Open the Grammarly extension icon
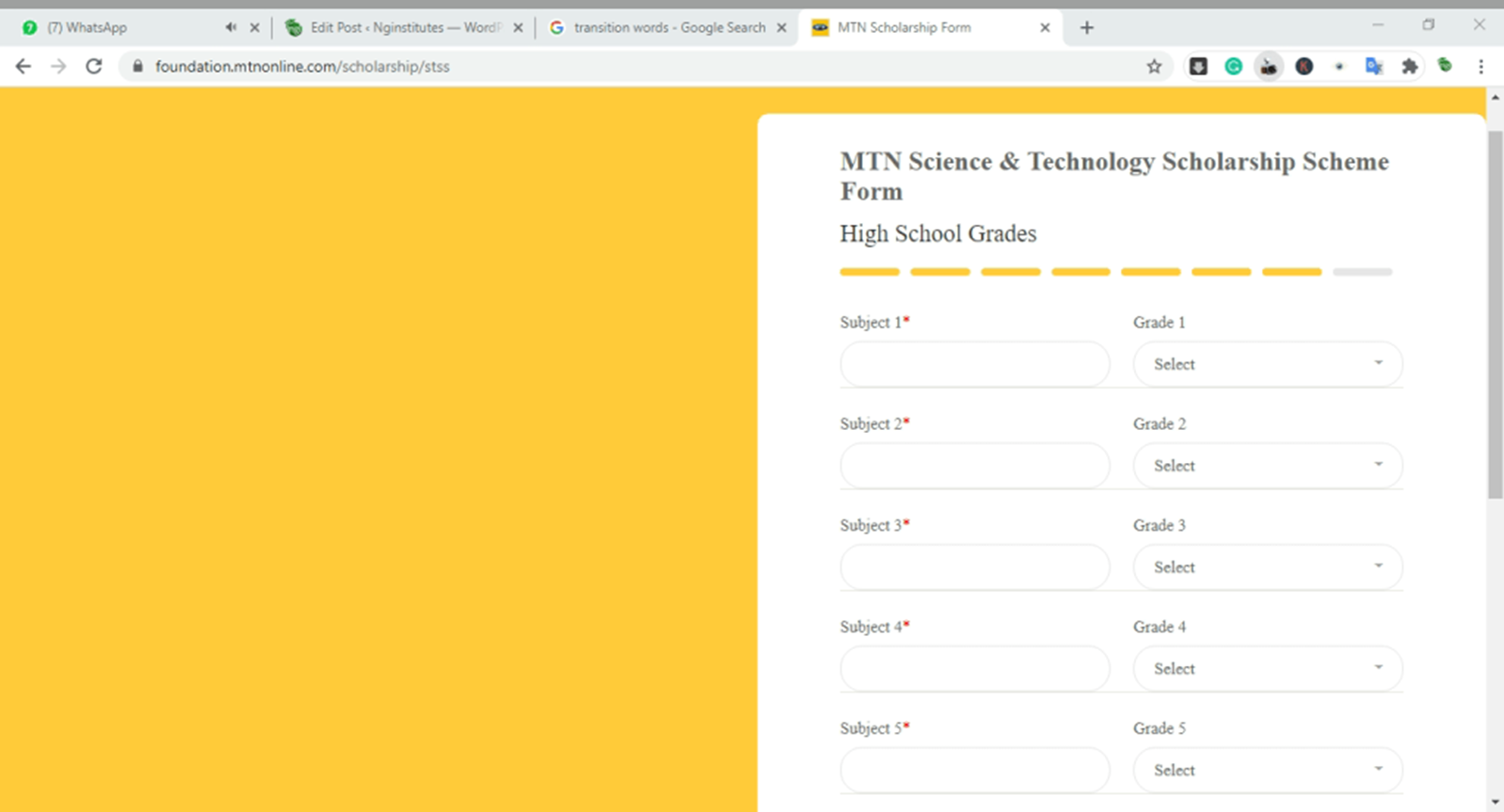 click(1233, 66)
